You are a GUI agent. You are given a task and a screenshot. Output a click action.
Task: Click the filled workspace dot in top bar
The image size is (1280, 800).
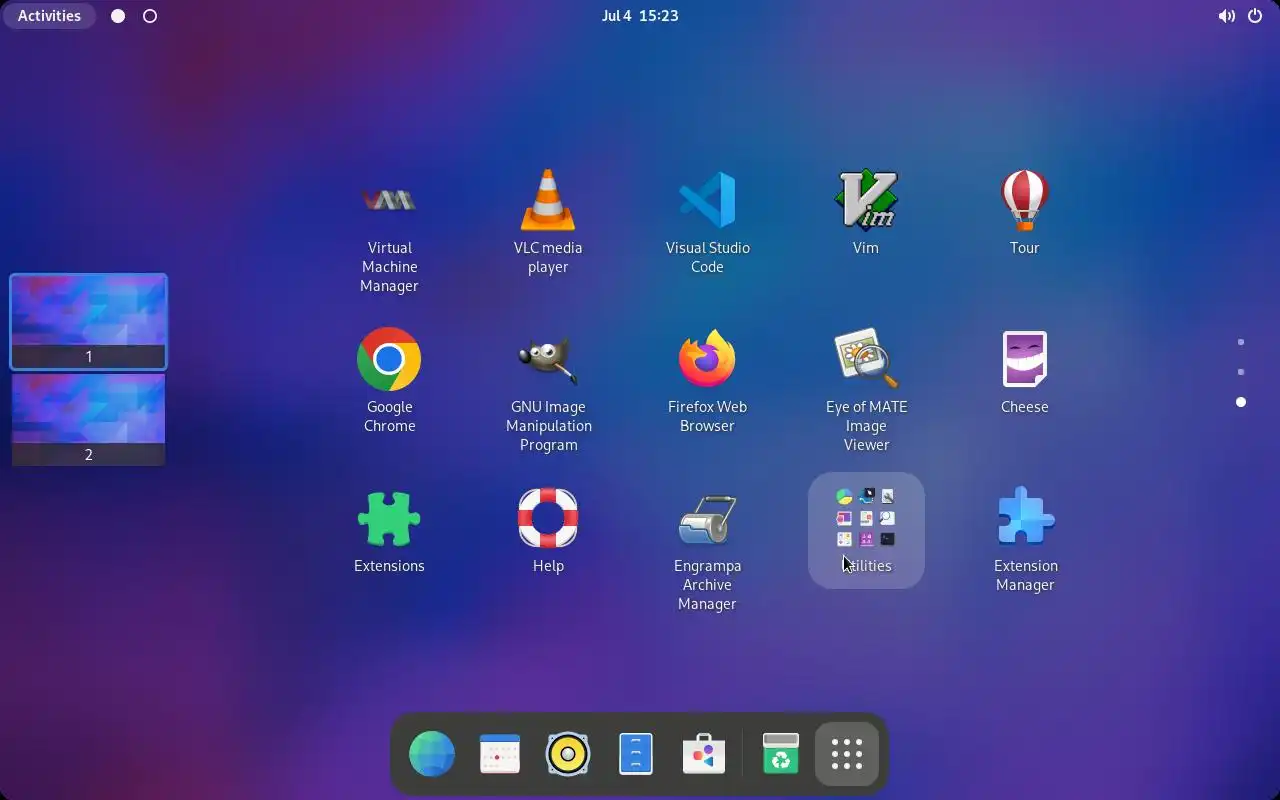[118, 16]
